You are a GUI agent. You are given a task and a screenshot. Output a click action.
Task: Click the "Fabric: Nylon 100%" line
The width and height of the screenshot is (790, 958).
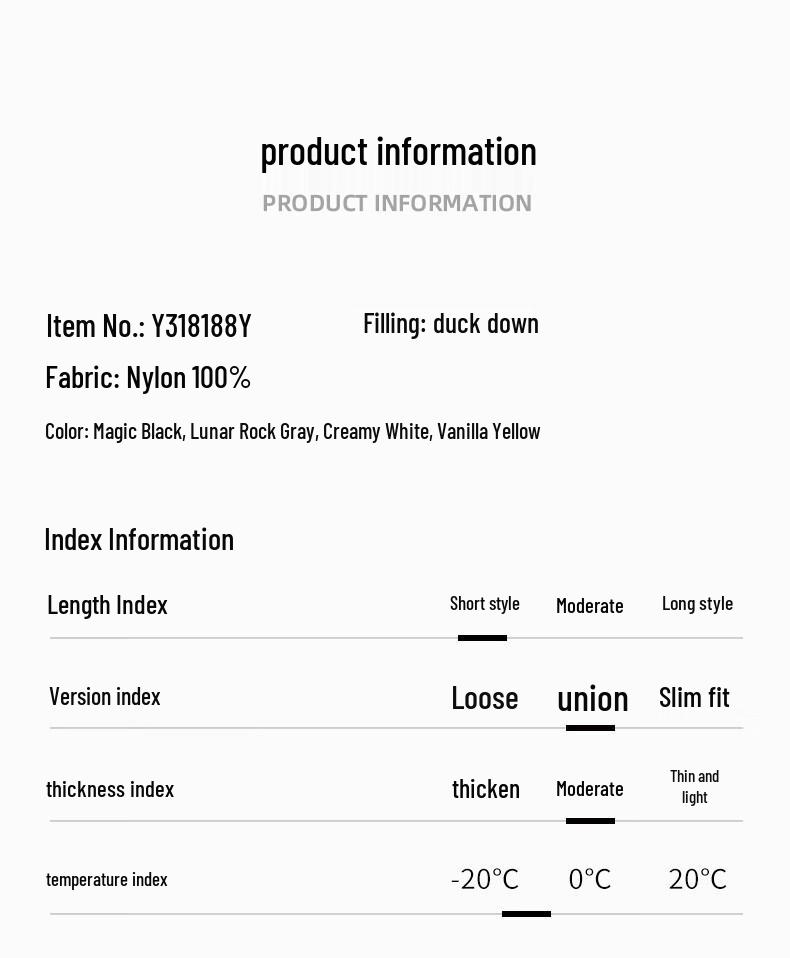point(148,378)
